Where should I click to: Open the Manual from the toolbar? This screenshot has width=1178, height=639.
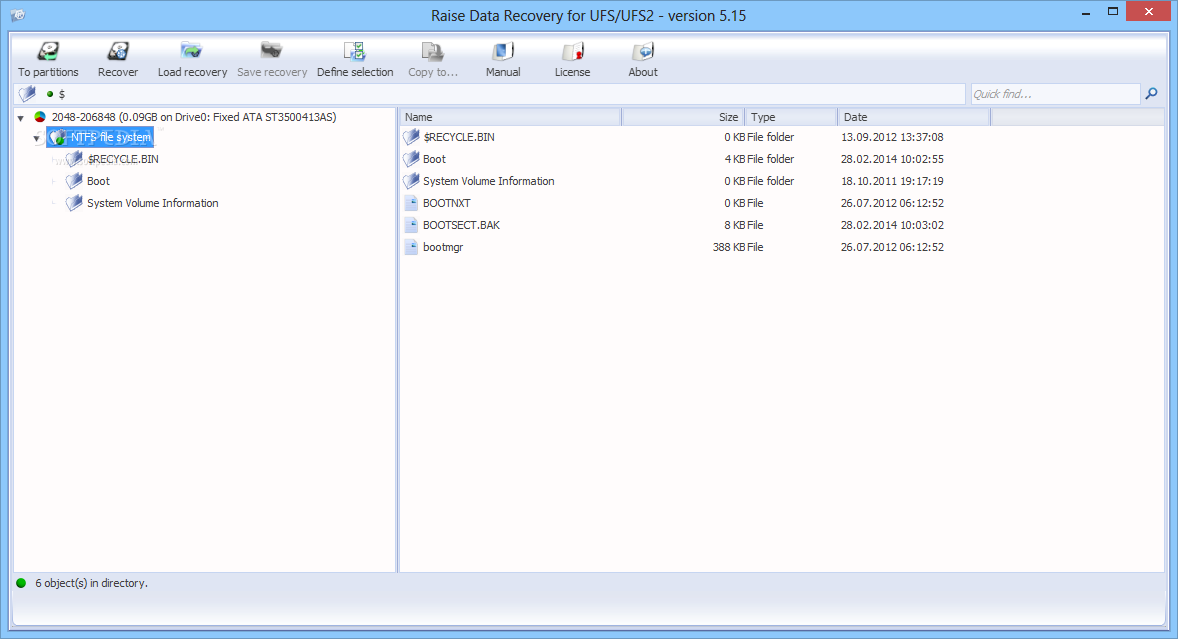[503, 51]
